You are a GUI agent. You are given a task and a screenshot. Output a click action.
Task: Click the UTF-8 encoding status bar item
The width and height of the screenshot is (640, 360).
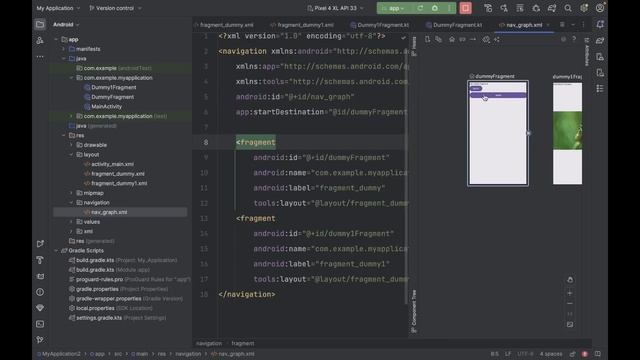(525, 354)
